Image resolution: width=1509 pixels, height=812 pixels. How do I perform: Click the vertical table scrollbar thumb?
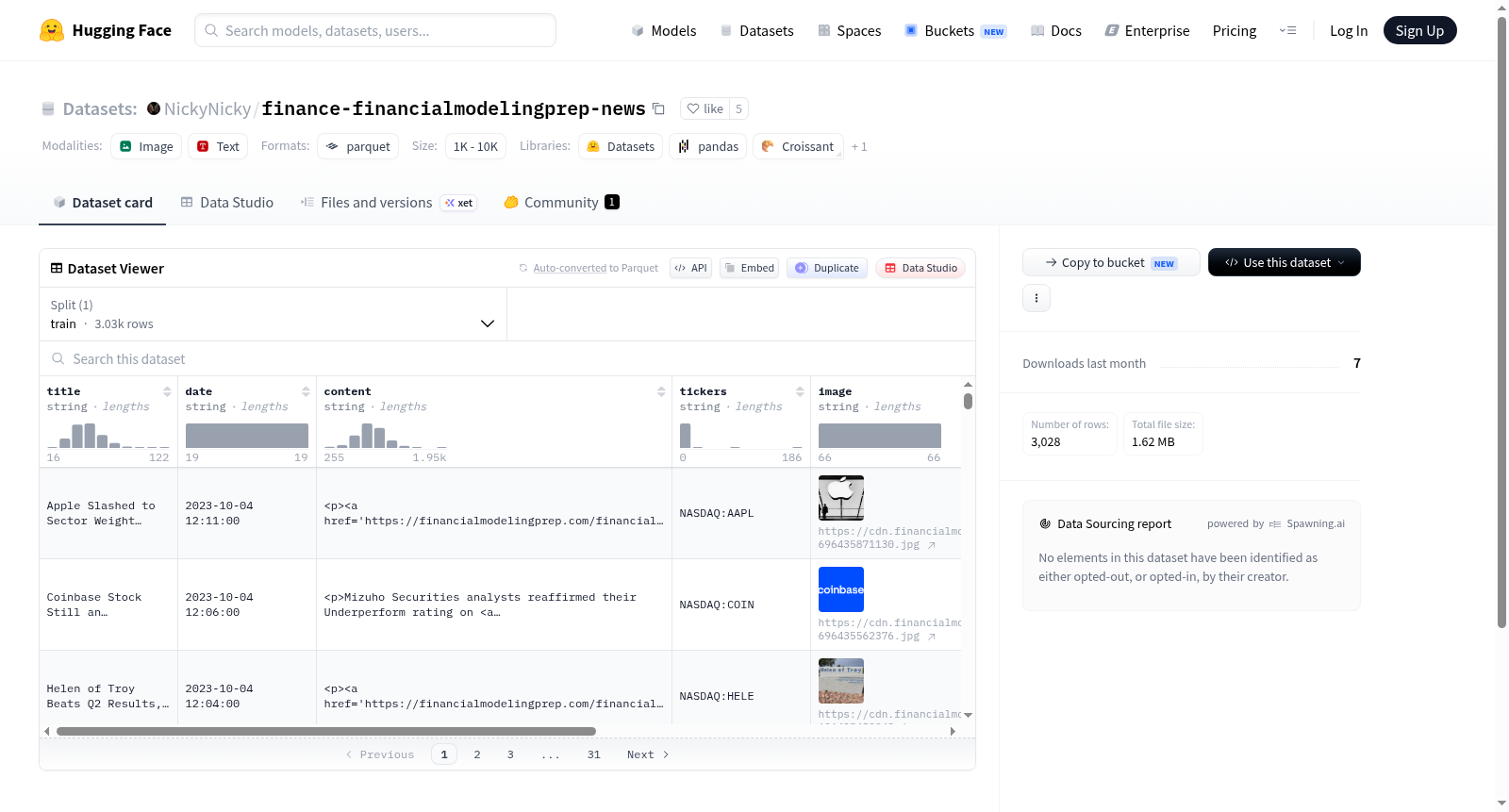(968, 401)
